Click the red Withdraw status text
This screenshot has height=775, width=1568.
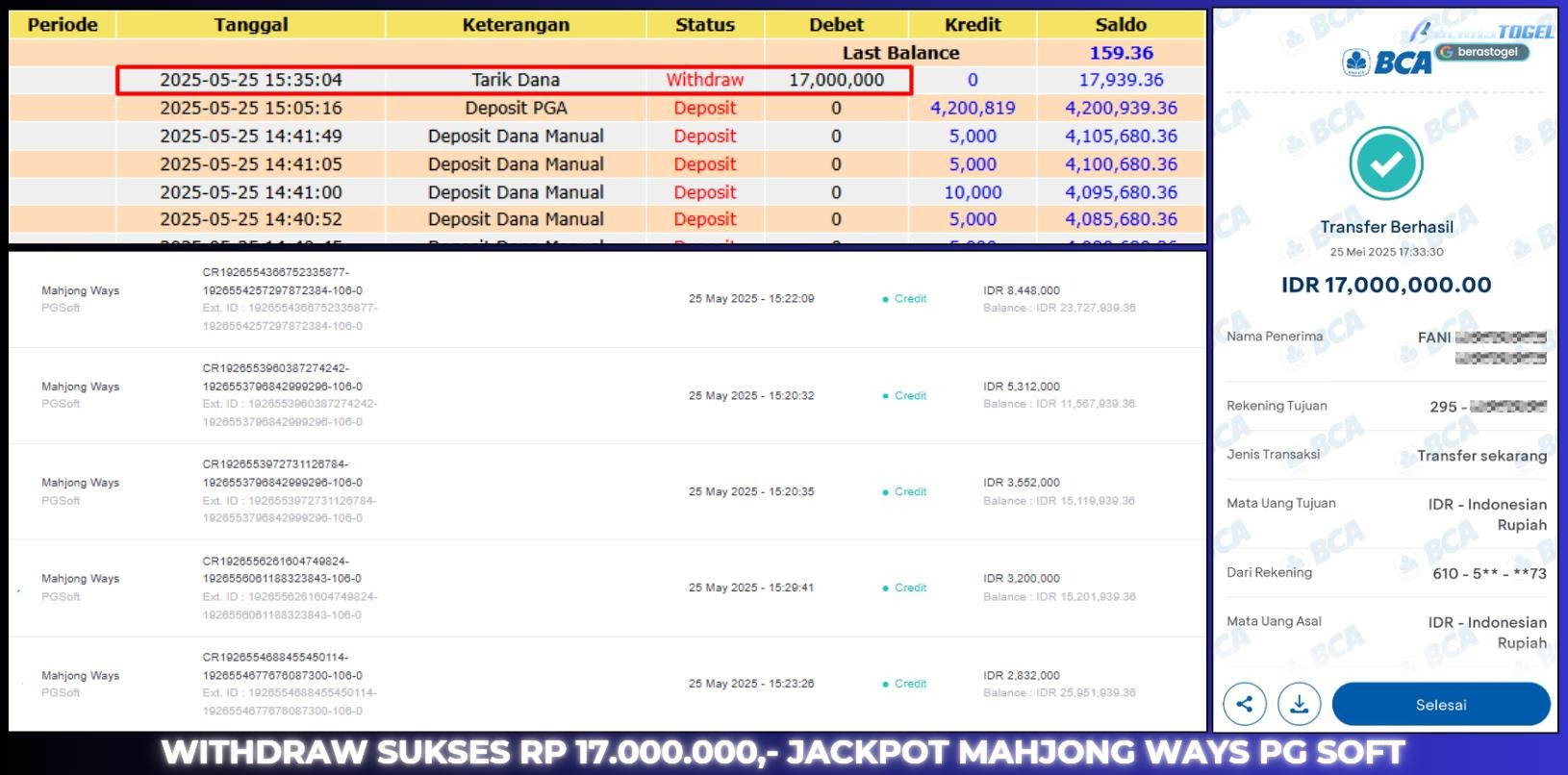[x=705, y=80]
